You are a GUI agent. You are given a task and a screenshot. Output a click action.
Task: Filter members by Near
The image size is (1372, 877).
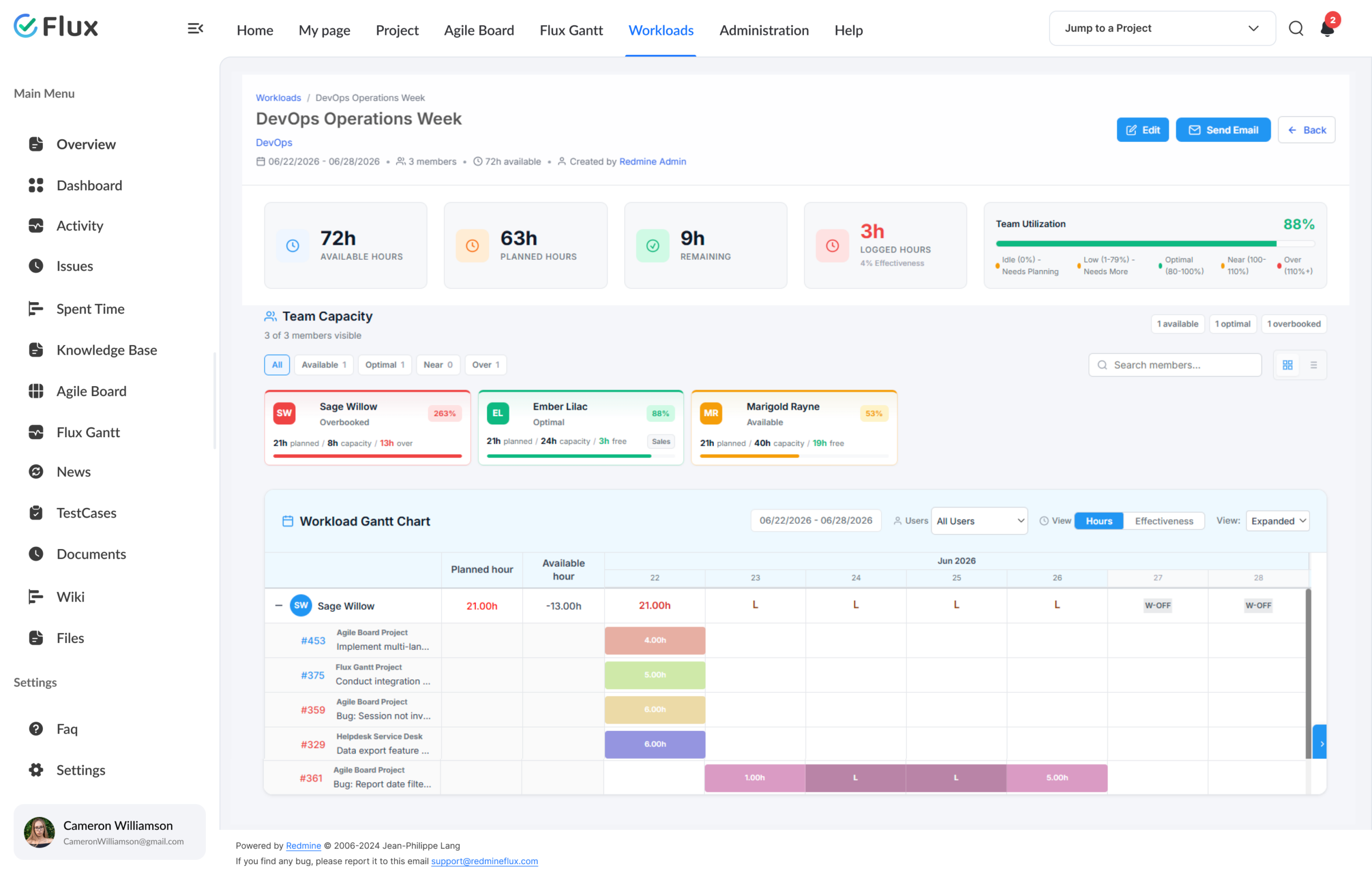click(x=437, y=364)
